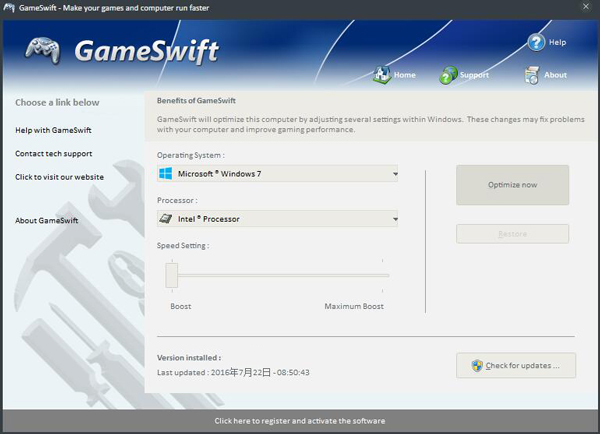
Task: Click the Benefits of GameSwift heading
Action: [196, 101]
